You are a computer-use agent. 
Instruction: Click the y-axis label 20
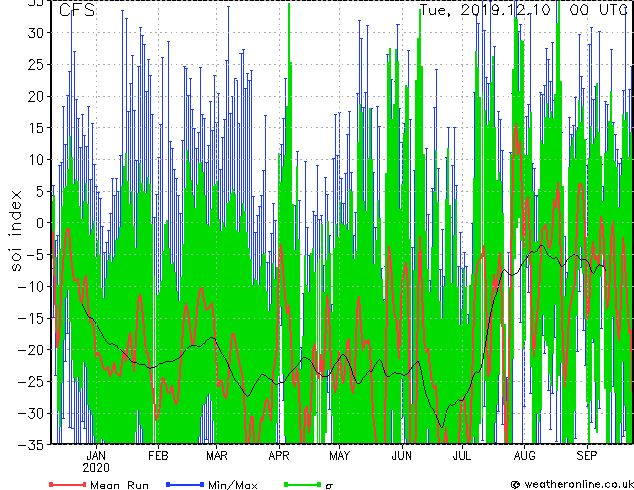click(x=36, y=96)
